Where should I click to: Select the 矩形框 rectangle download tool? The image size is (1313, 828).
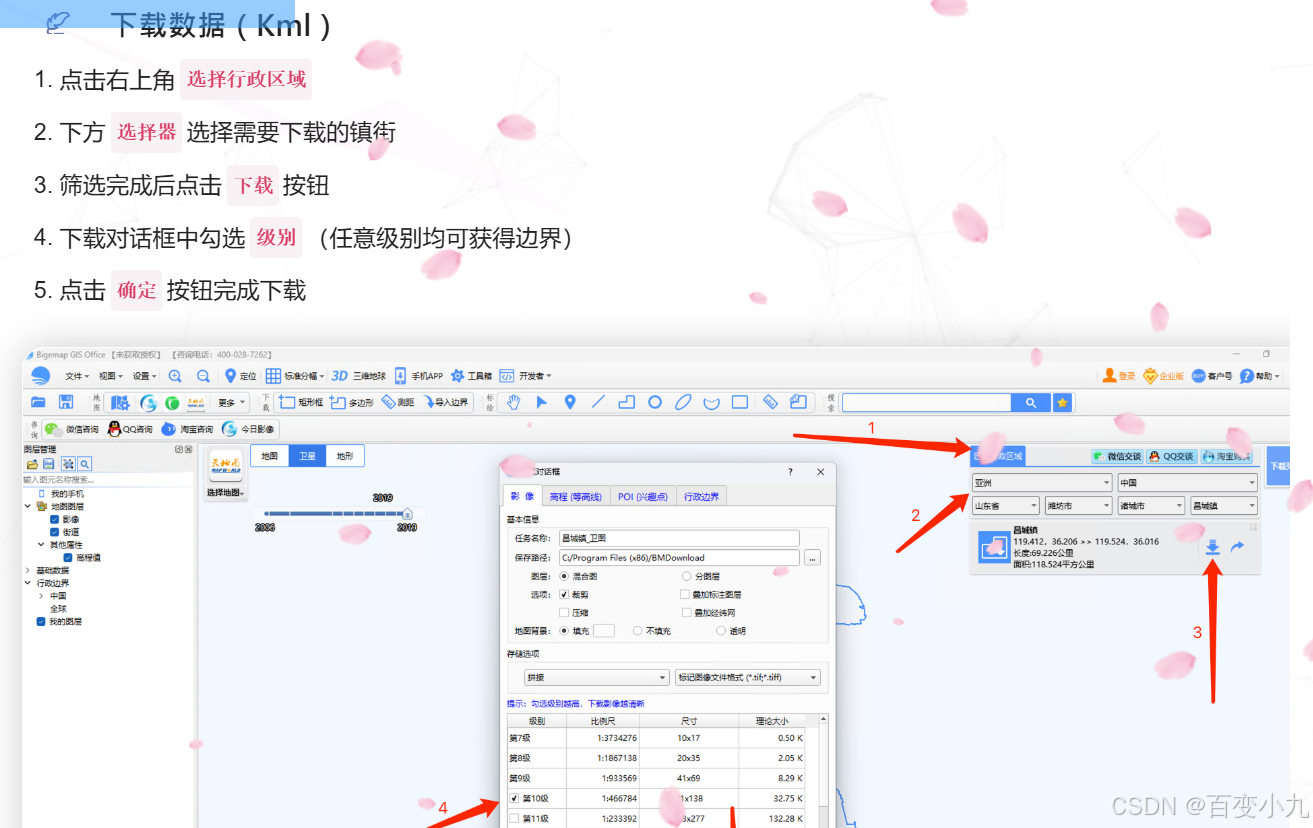[301, 402]
